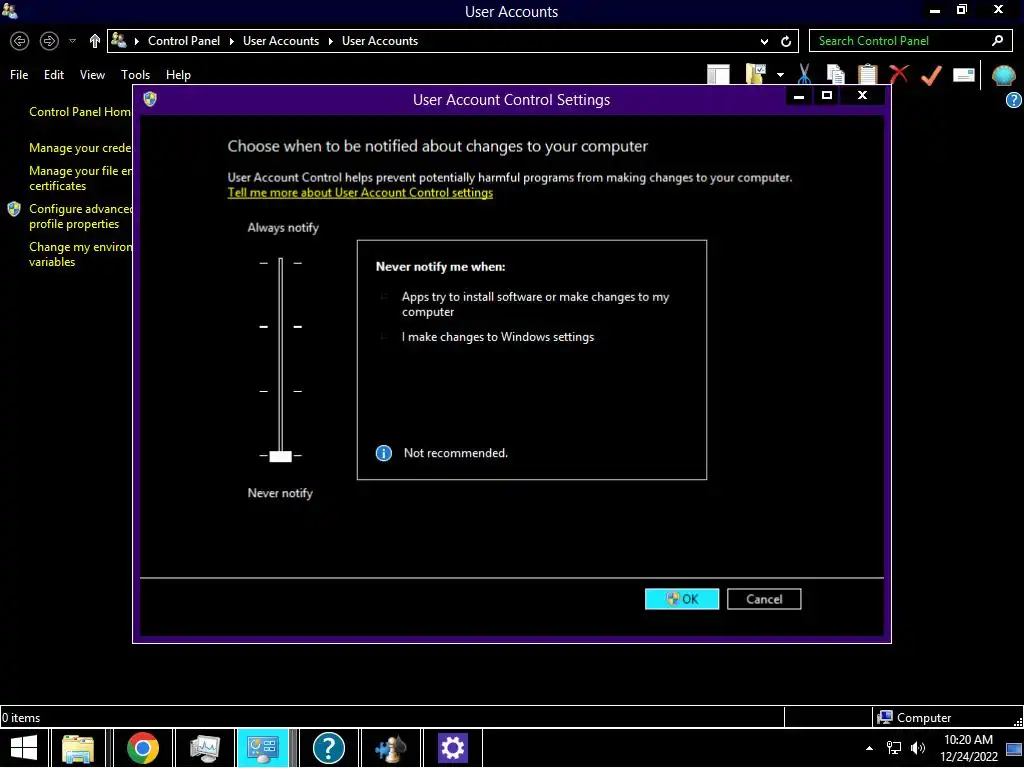The image size is (1024, 768).
Task: Open File Explorer from taskbar
Action: [78, 748]
